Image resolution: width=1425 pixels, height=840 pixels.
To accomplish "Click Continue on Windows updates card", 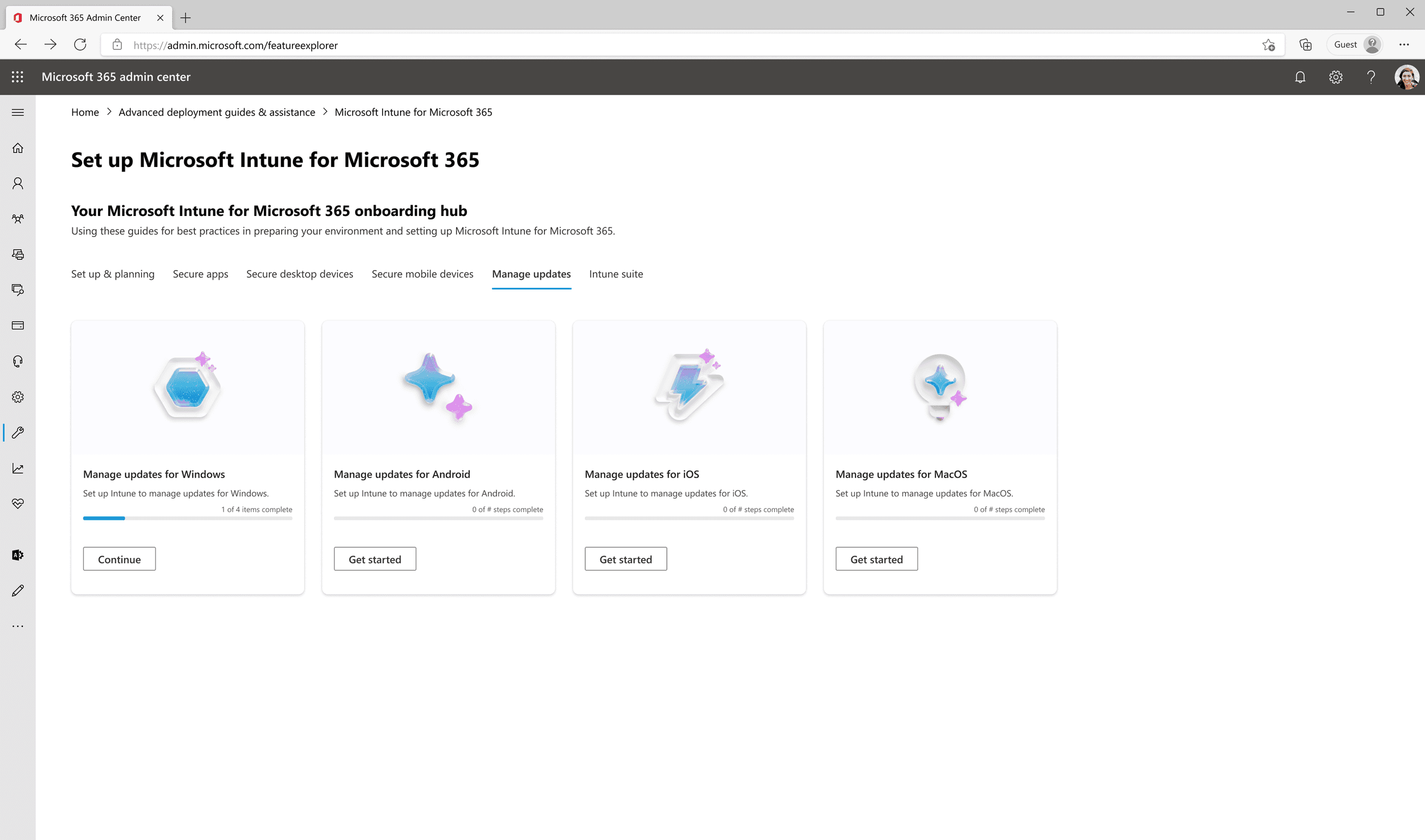I will tap(119, 559).
